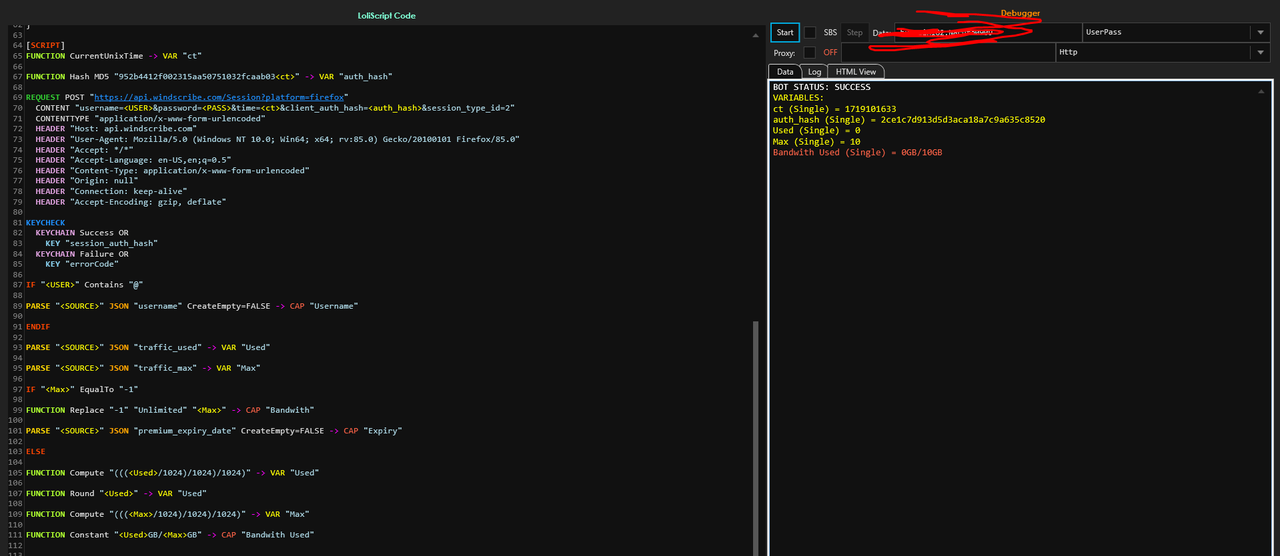The width and height of the screenshot is (1280, 556).
Task: Click the Max (Single) = 10 line
Action: (x=816, y=142)
